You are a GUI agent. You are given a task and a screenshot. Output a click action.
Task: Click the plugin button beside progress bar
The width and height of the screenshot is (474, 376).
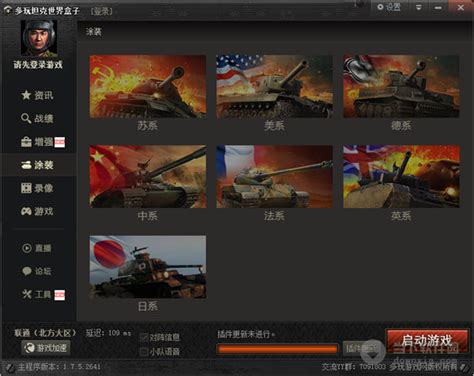[361, 349]
